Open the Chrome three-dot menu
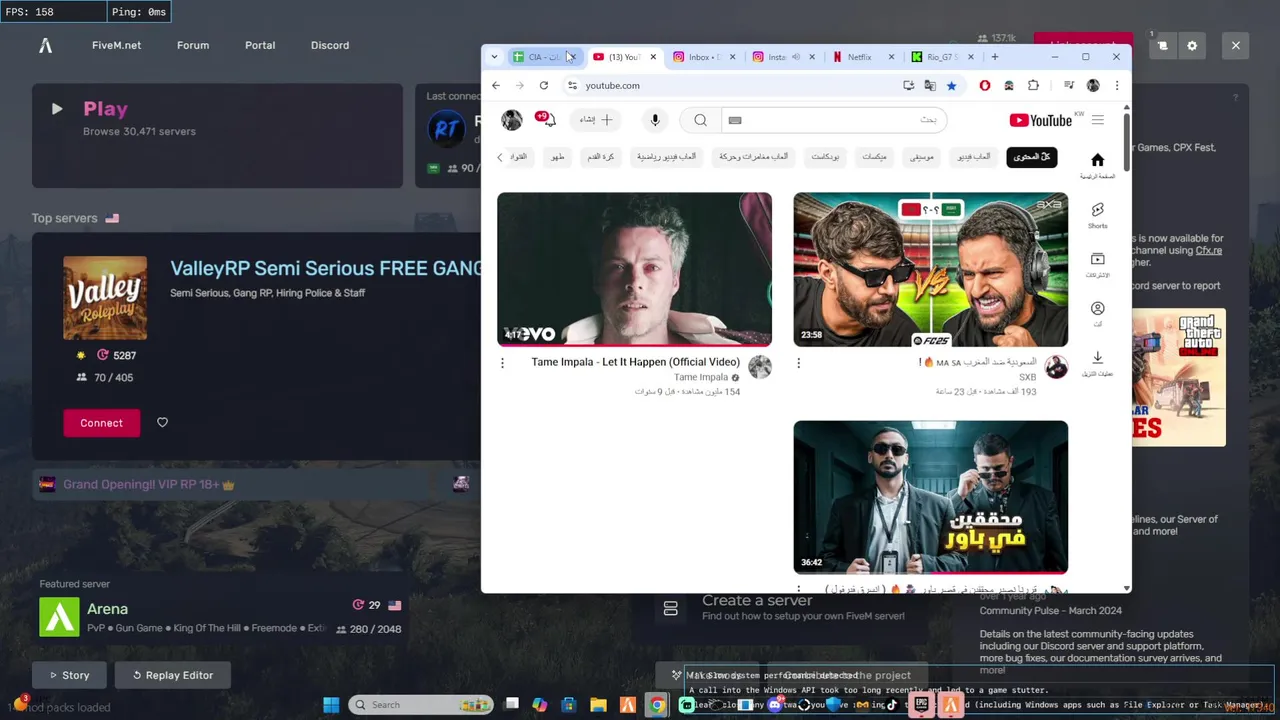 [1117, 86]
